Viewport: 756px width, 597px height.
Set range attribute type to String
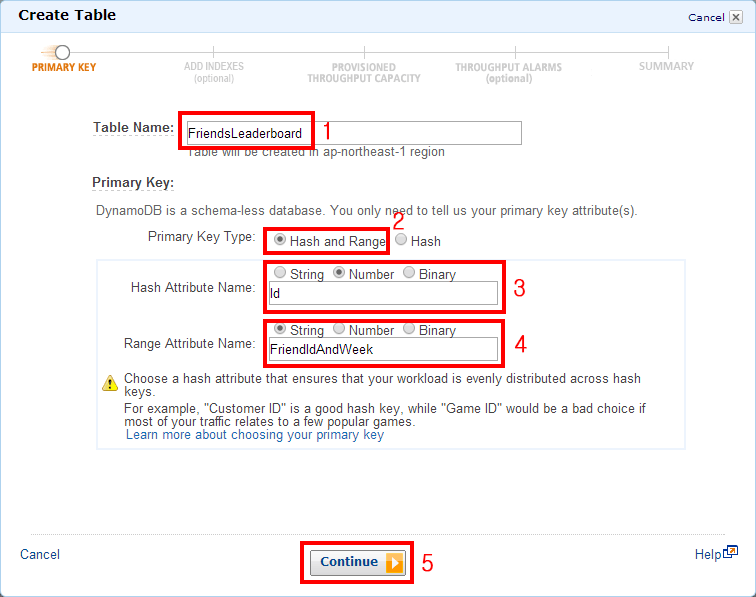[280, 329]
